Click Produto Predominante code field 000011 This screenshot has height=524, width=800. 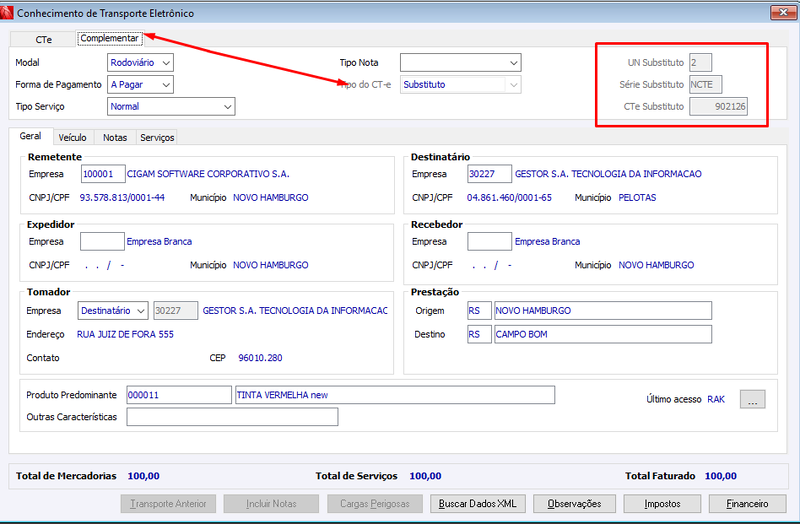point(179,395)
